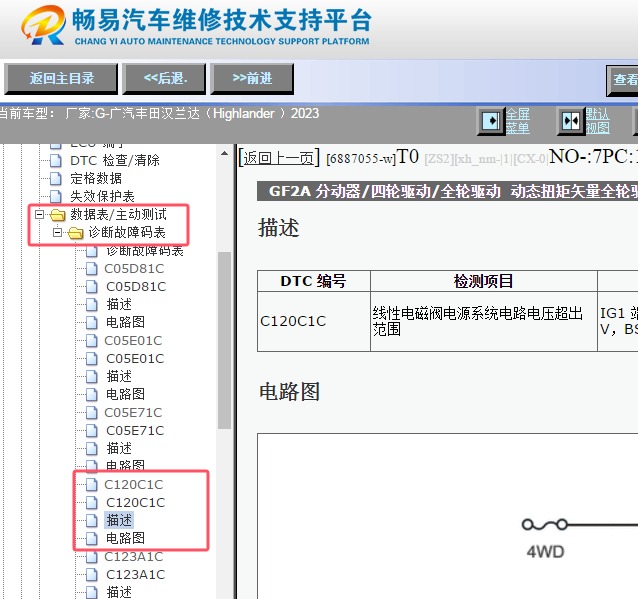Screen dimensions: 638x599
Task: Click the page icon of the greyed C123A1C row
Action: [92, 557]
